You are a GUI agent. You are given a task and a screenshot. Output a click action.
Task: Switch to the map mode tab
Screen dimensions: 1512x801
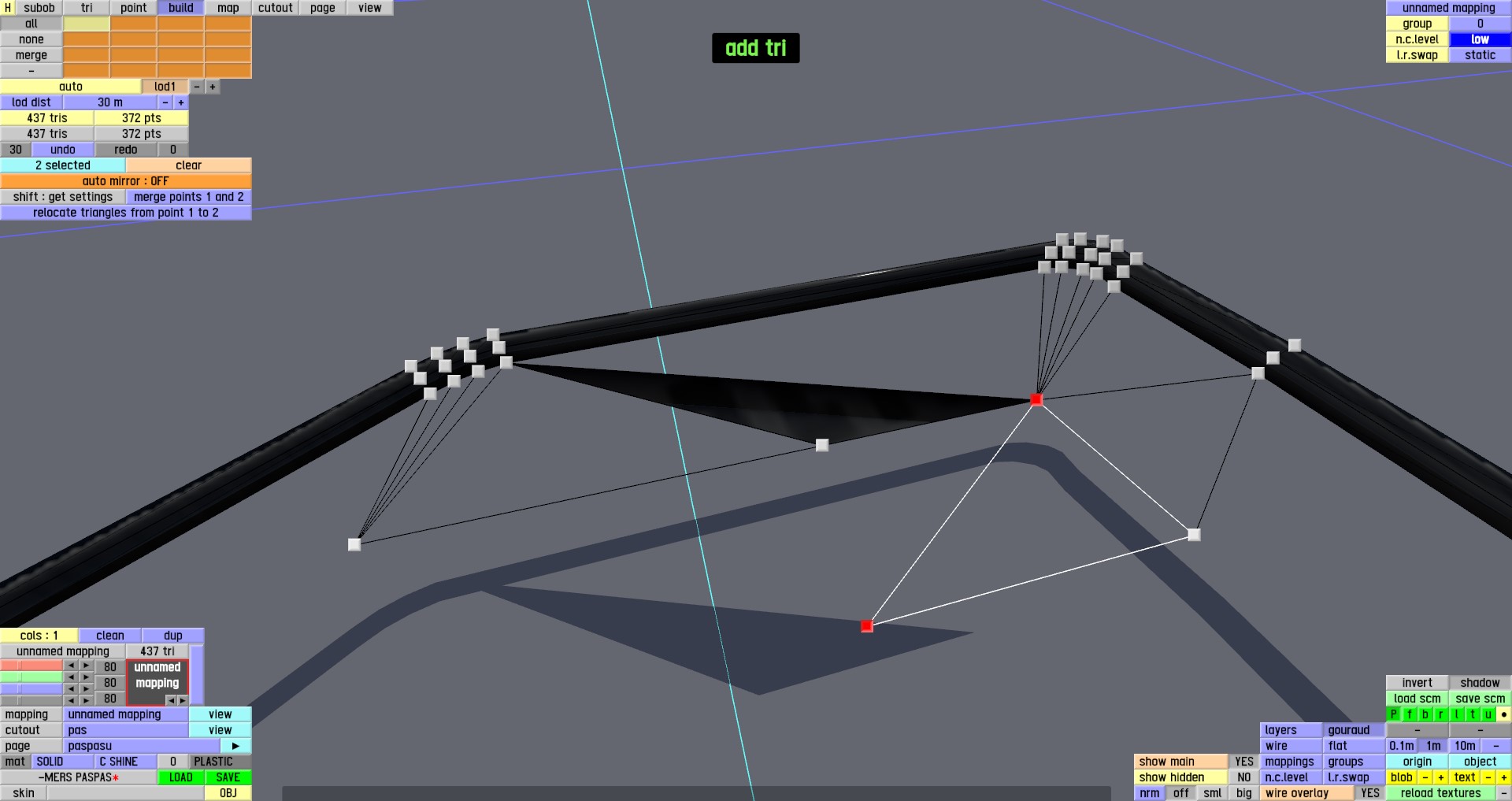228,8
